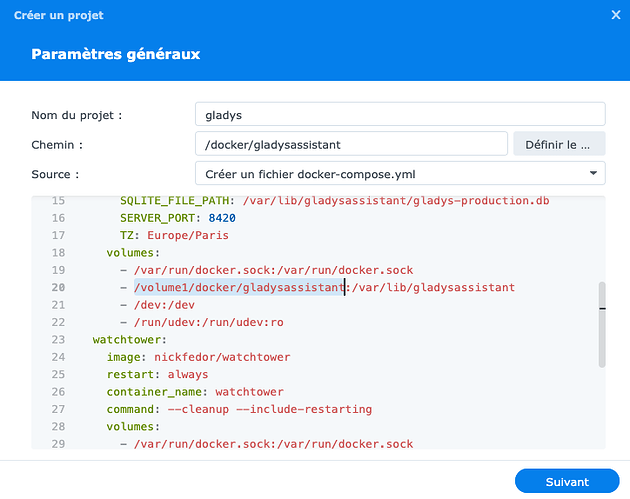Click the Chemin path field

[x=351, y=144]
